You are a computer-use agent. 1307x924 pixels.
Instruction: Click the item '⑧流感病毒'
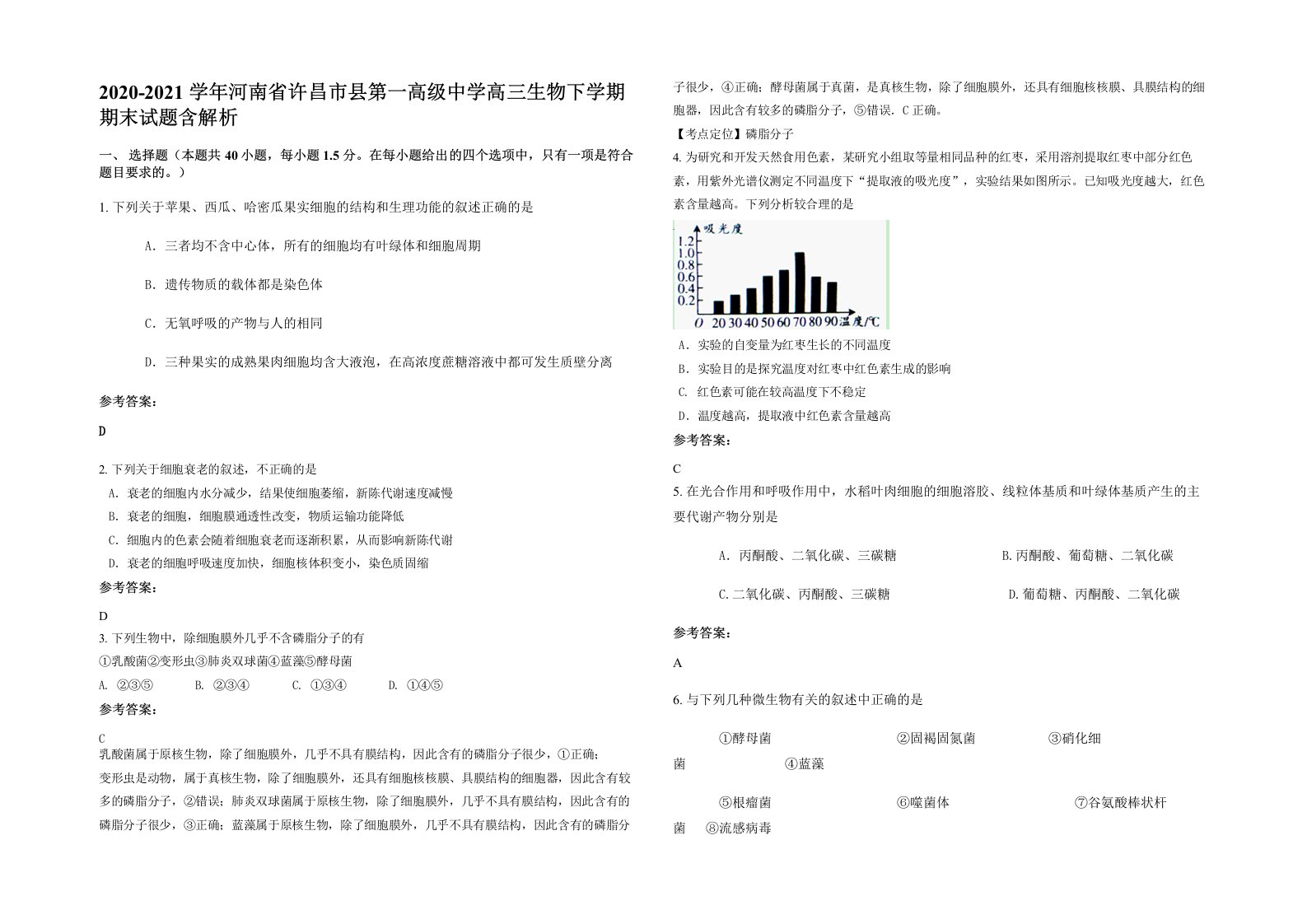coord(738,828)
